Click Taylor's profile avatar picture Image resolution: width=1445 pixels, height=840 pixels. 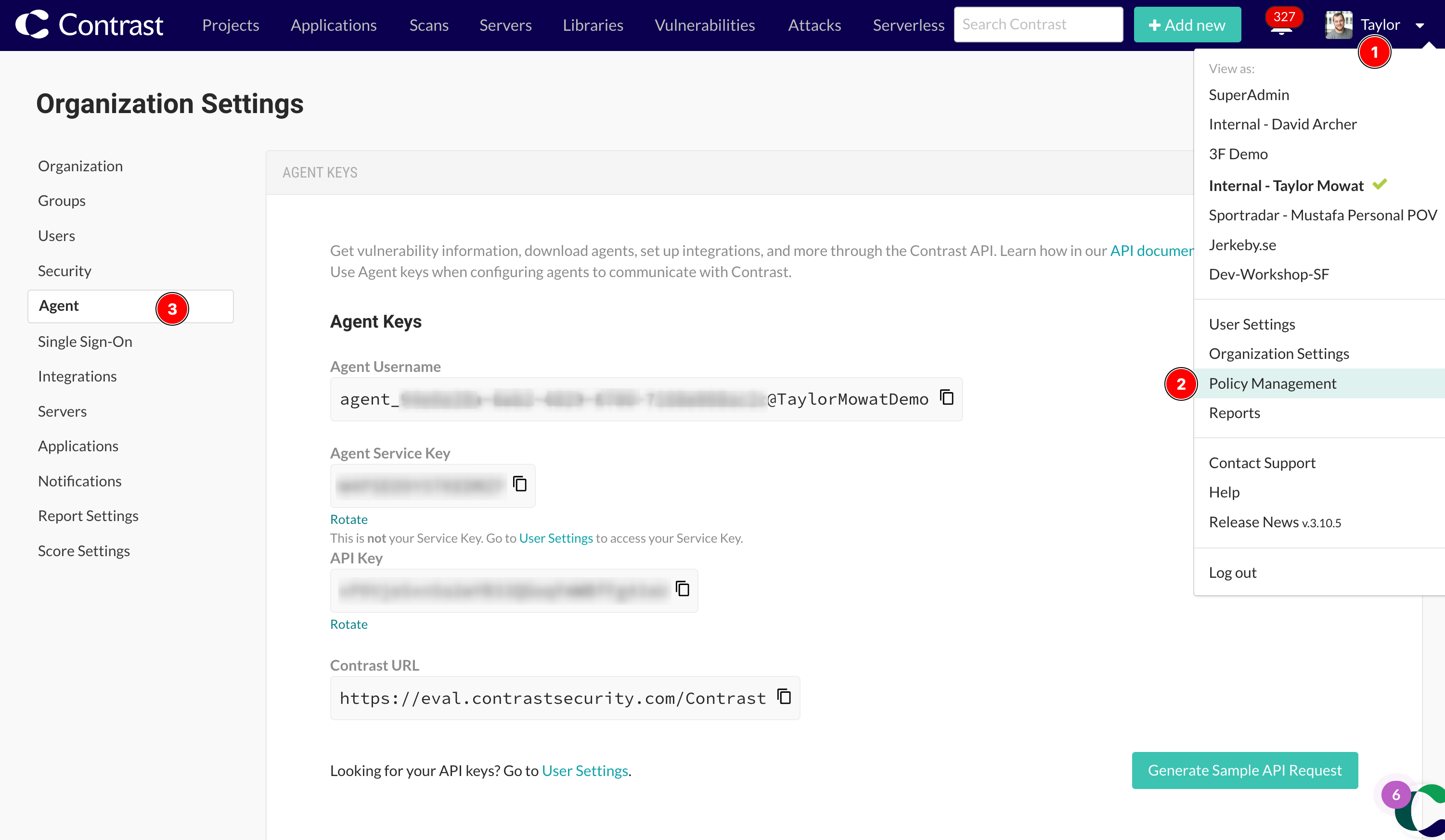pyautogui.click(x=1338, y=25)
